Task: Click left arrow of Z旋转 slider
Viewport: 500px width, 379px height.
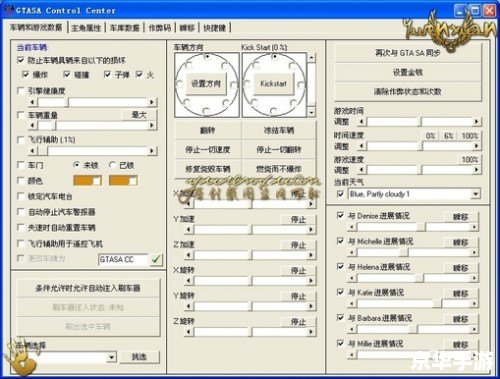Action: pos(189,332)
